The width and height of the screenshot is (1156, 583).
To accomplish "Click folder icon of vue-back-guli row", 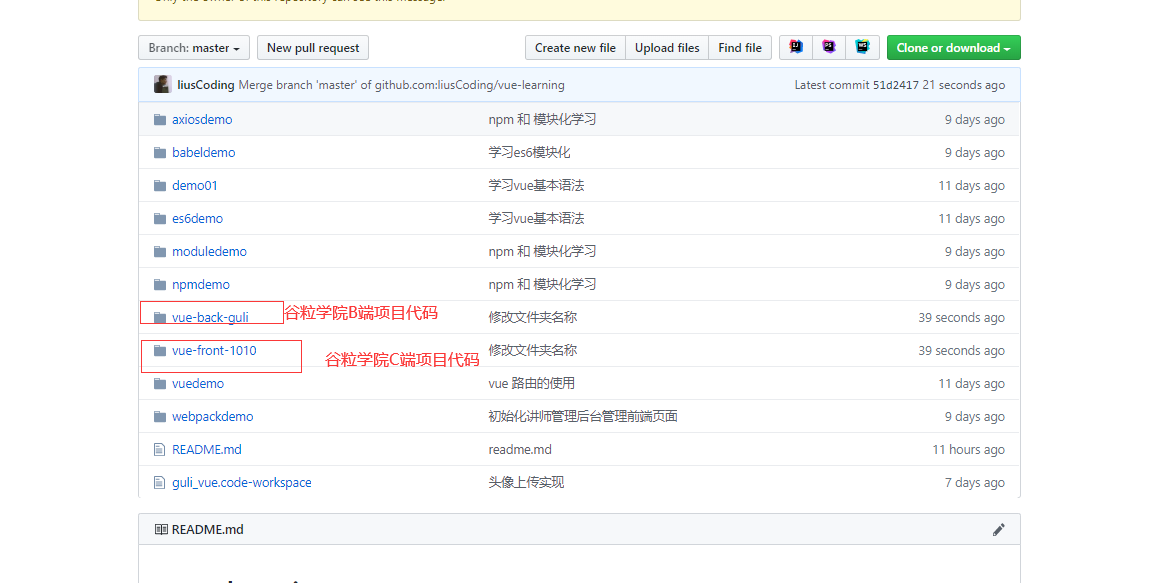I will coord(159,318).
